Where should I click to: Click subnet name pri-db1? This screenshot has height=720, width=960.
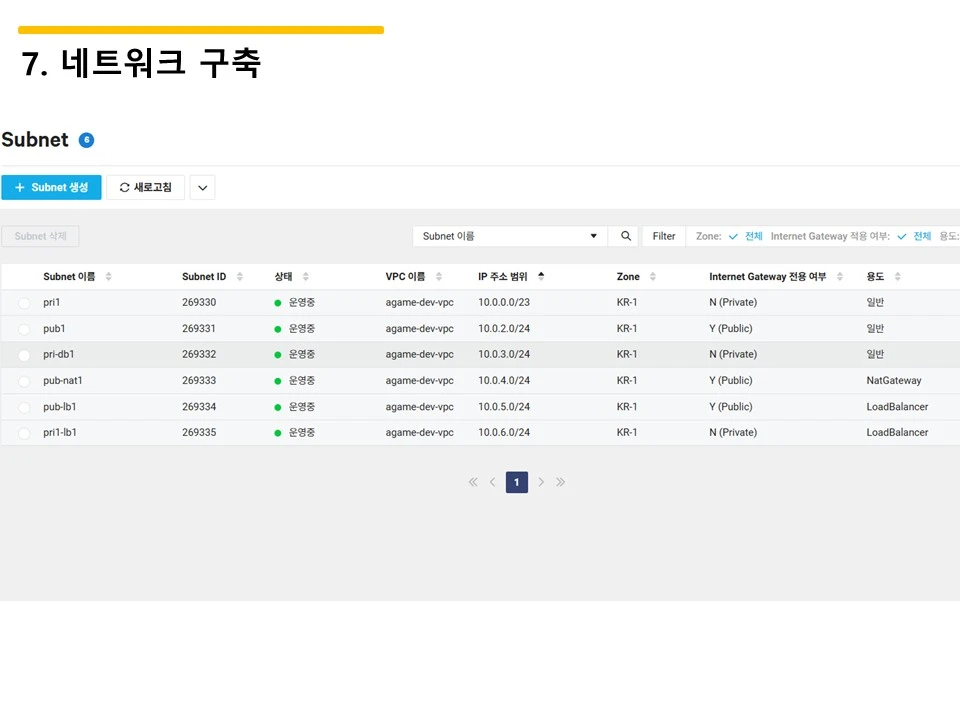(x=58, y=354)
